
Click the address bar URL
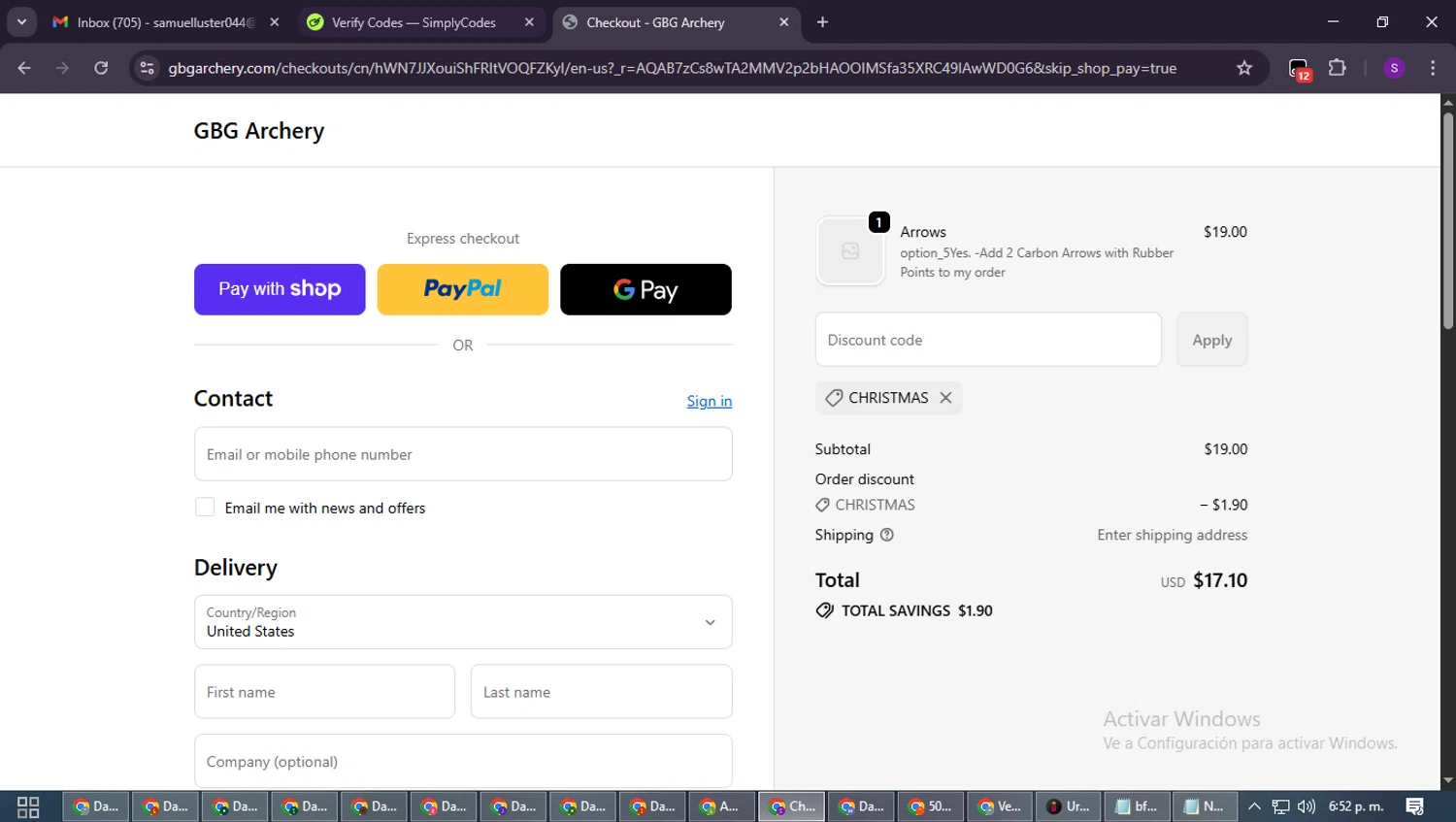point(672,68)
